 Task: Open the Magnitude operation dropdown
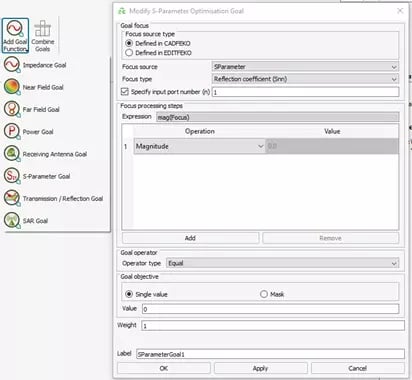coord(200,146)
